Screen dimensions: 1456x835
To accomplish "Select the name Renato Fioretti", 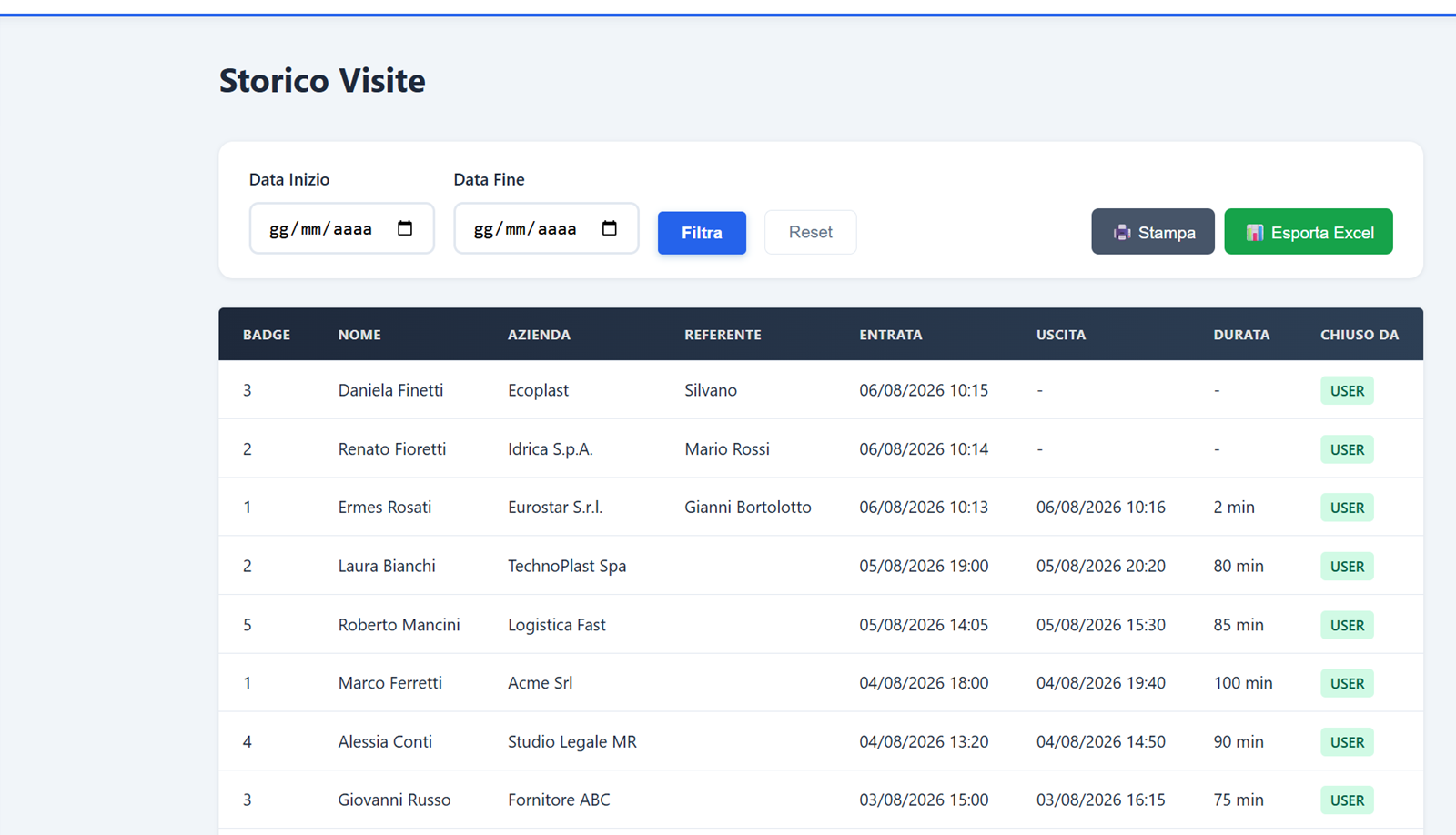I will pos(392,449).
